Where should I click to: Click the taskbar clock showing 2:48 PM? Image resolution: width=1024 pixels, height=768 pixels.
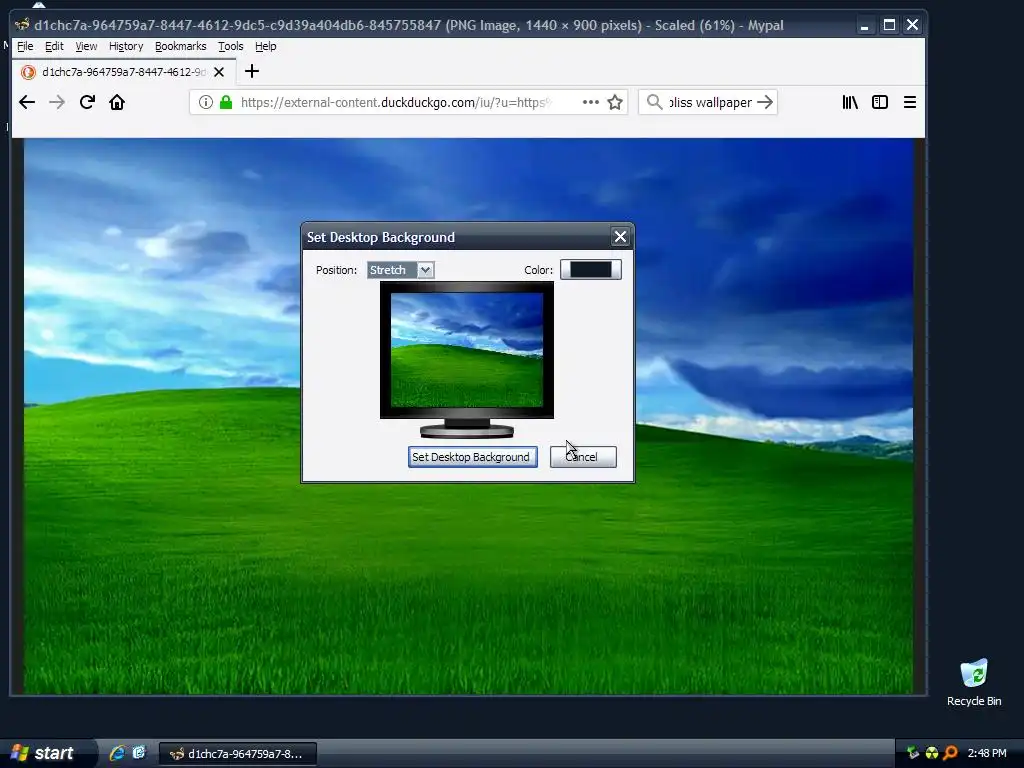coord(987,753)
